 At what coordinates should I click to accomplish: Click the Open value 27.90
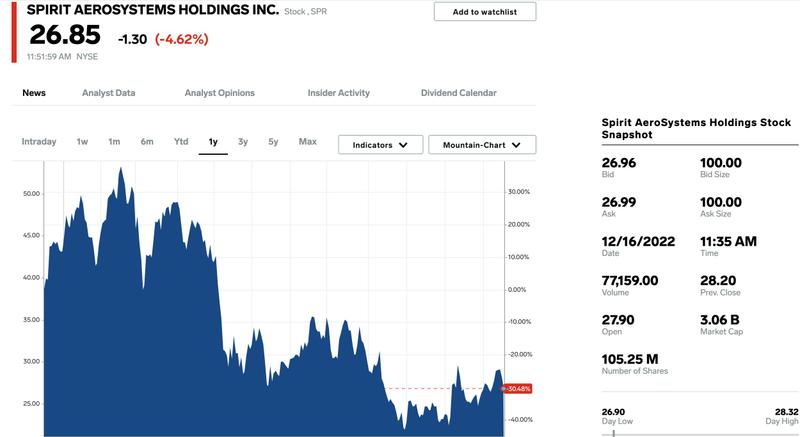tap(618, 320)
